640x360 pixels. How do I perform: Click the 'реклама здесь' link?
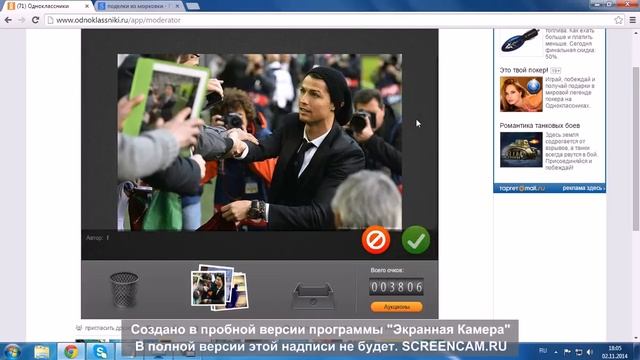[583, 188]
